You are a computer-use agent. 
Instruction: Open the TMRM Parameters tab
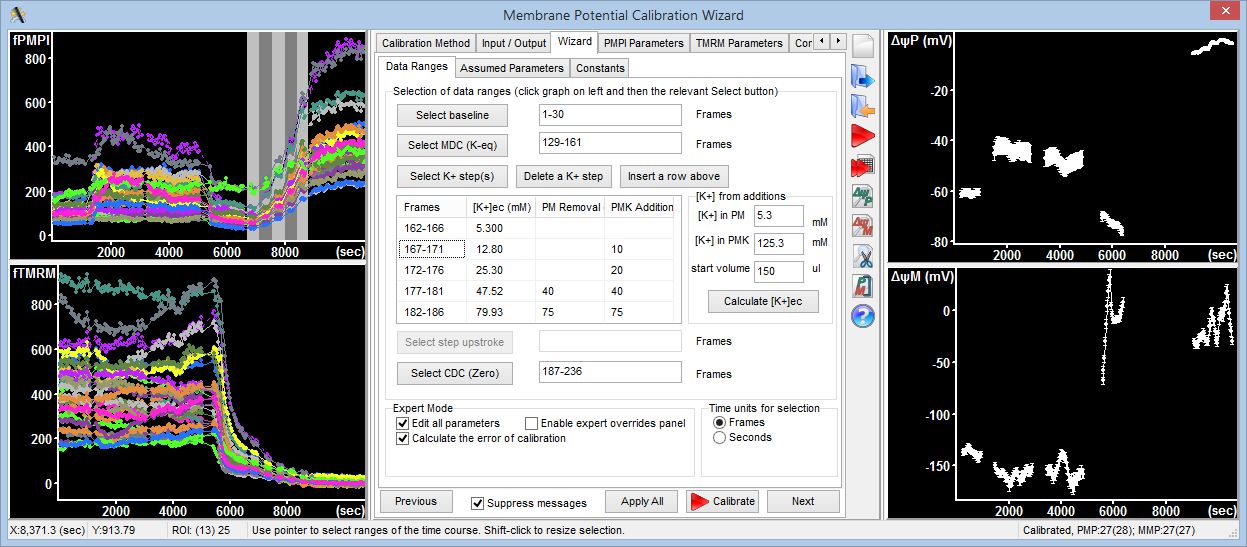click(739, 43)
